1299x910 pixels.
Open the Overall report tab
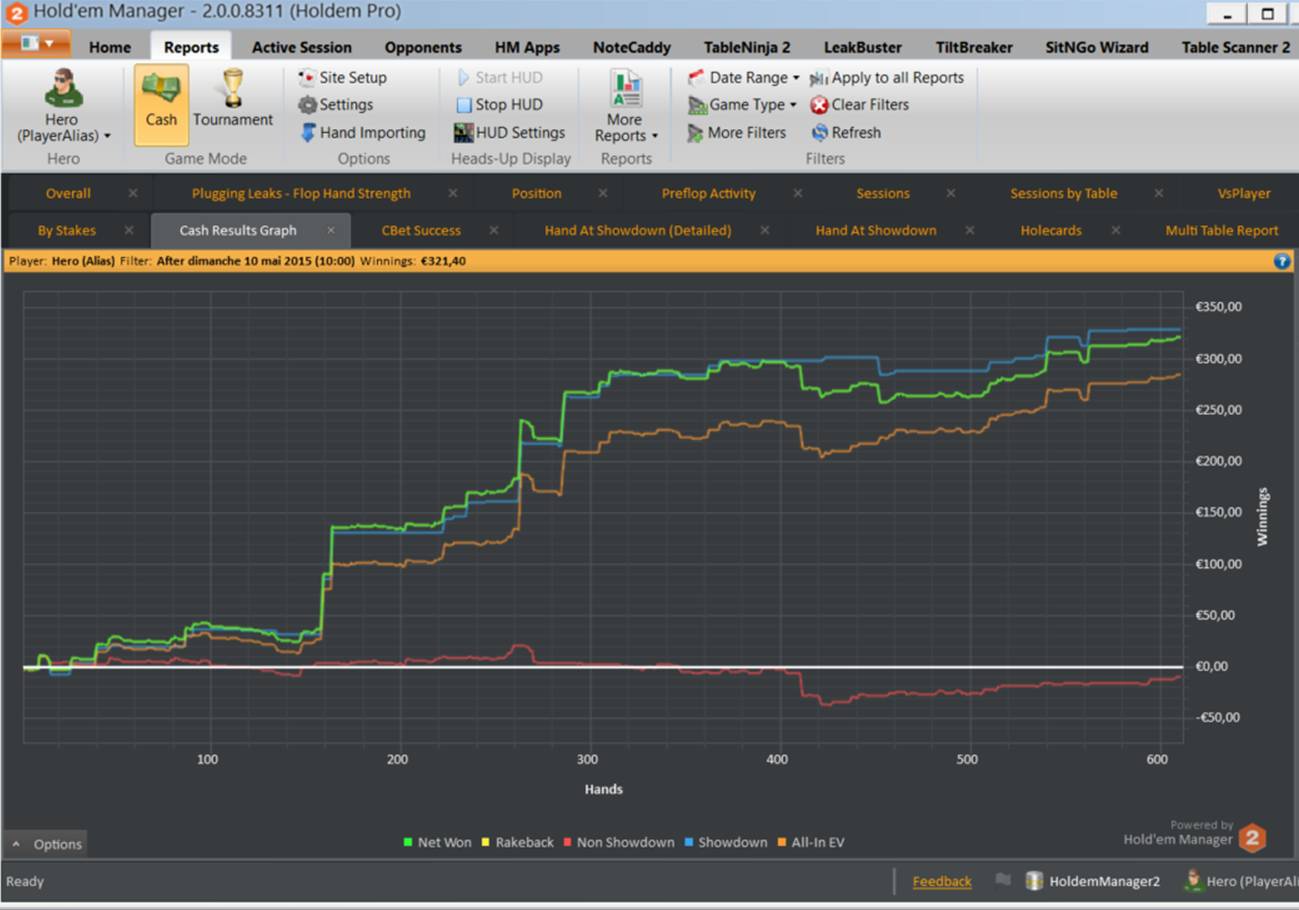pyautogui.click(x=68, y=193)
